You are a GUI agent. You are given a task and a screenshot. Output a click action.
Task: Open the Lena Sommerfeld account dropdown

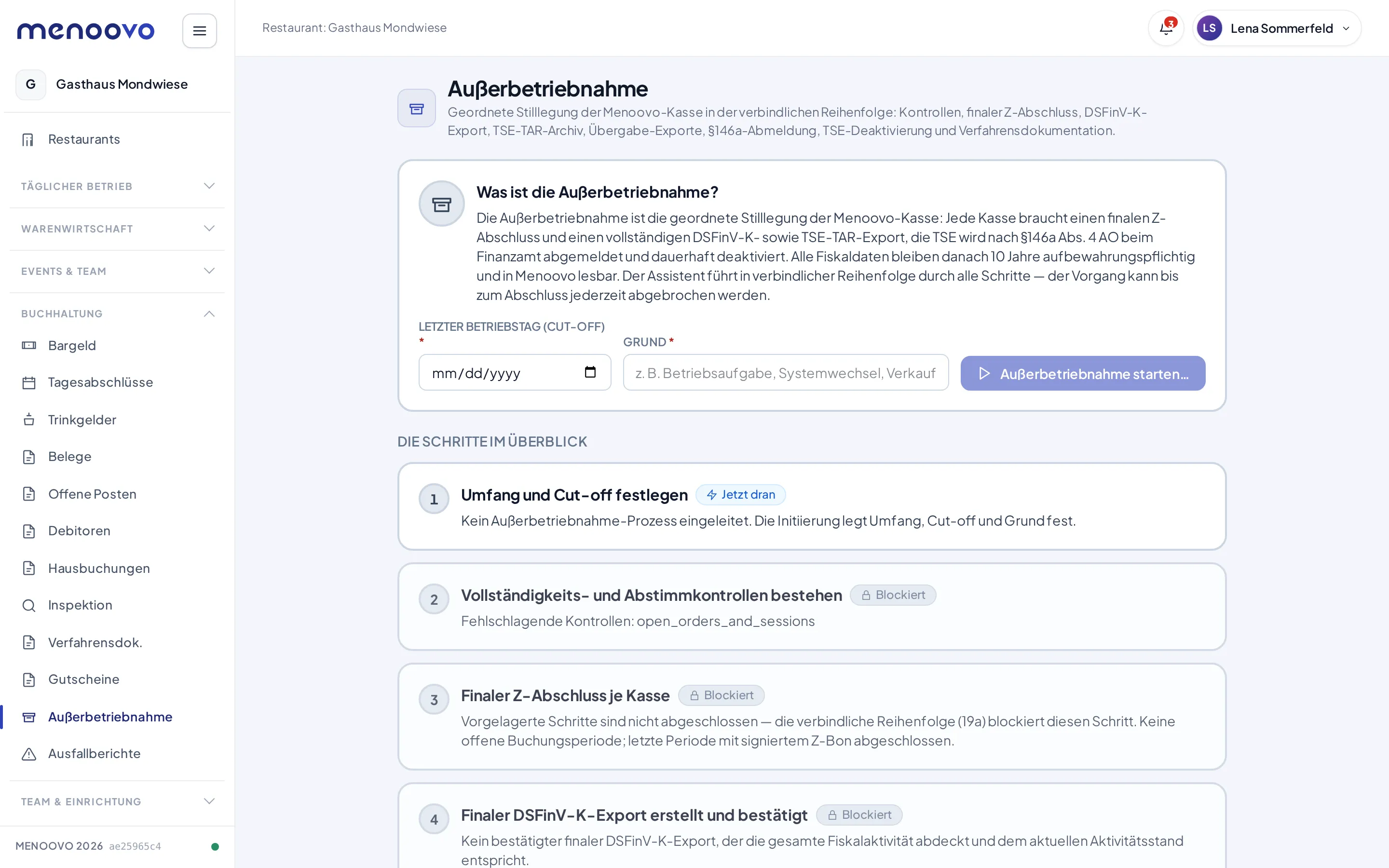coord(1277,28)
